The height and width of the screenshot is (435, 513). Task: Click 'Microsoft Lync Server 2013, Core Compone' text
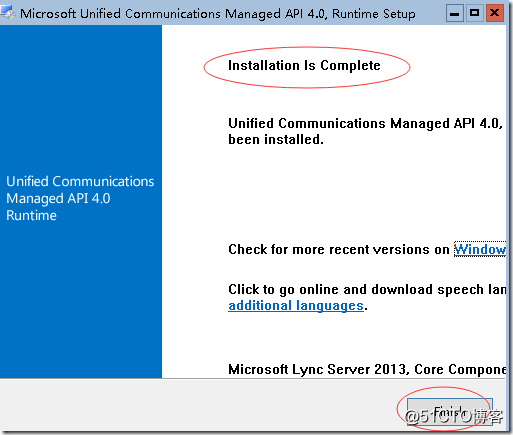point(367,369)
